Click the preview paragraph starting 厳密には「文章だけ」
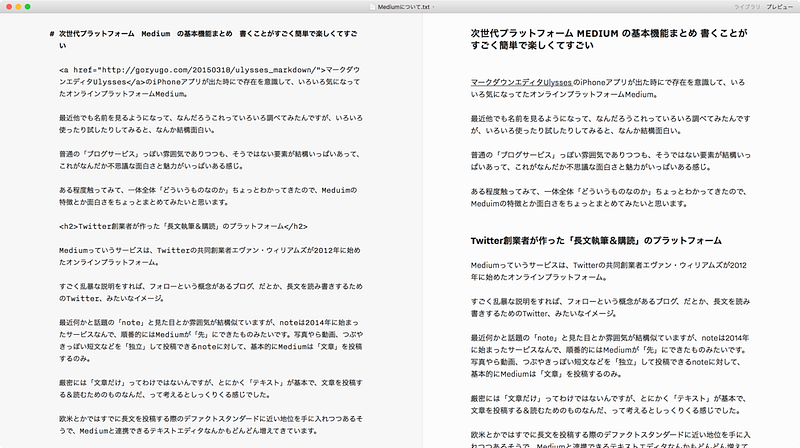This screenshot has width=800, height=448. click(609, 404)
